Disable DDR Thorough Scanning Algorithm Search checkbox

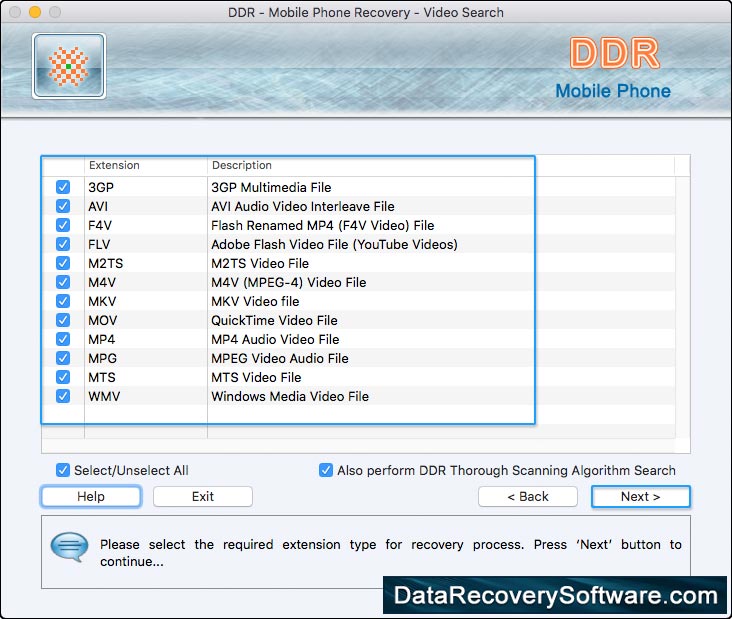click(x=326, y=470)
